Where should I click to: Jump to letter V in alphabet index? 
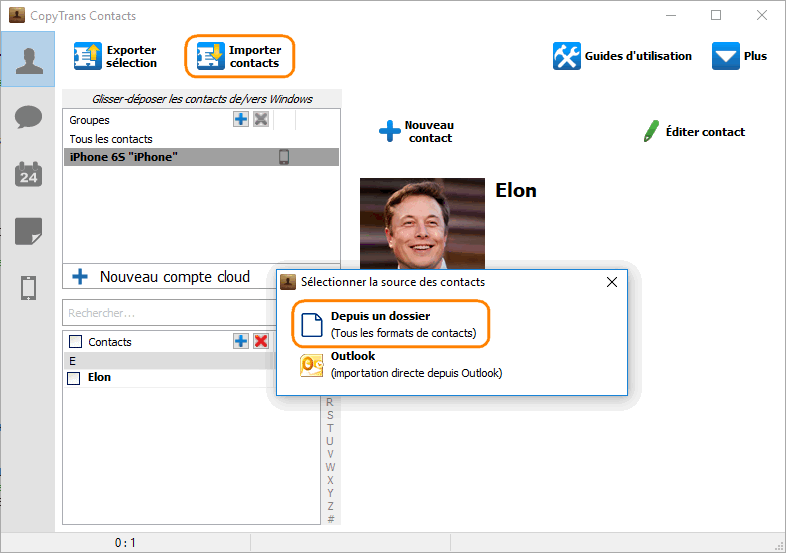pyautogui.click(x=330, y=454)
